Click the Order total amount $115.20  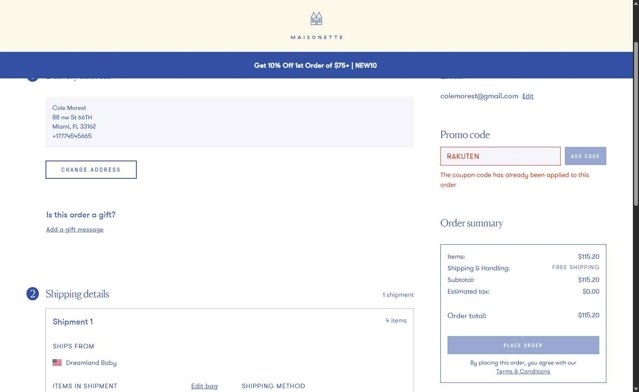[x=588, y=315]
